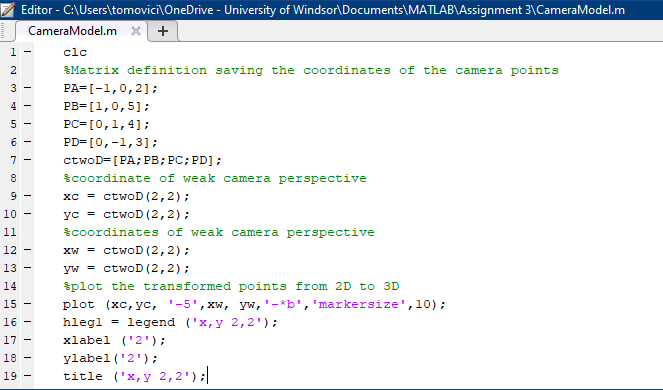Select the CameraModel.m file tab

tap(72, 31)
